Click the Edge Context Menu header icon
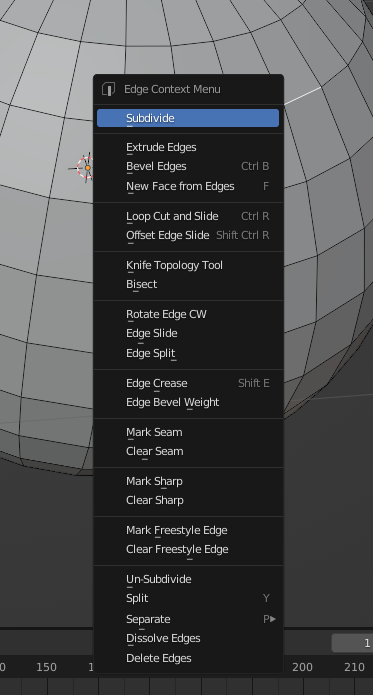Viewport: 373px width, 695px height. [x=109, y=89]
